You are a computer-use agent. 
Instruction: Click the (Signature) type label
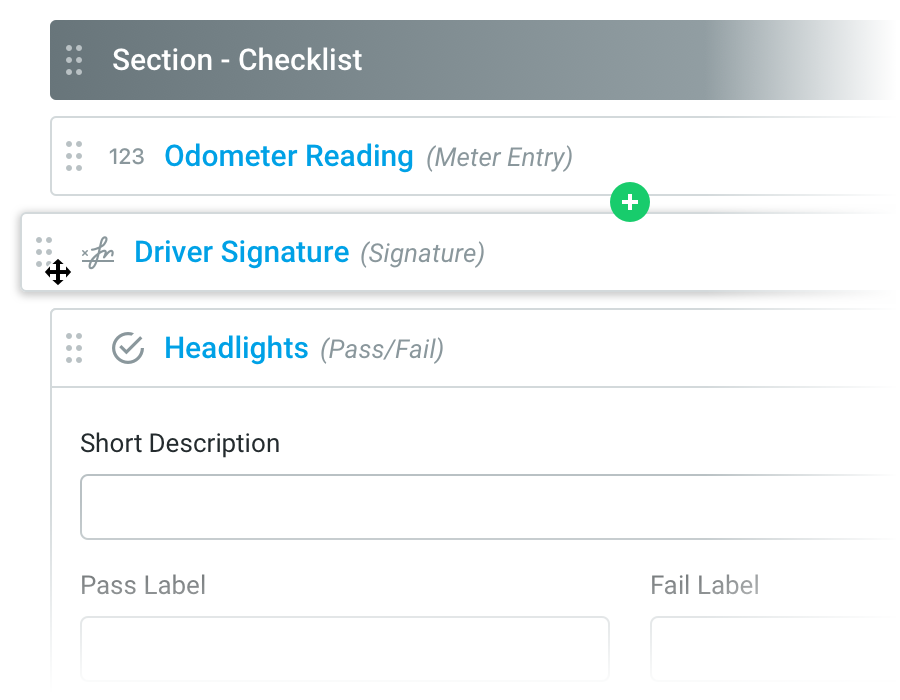(422, 253)
